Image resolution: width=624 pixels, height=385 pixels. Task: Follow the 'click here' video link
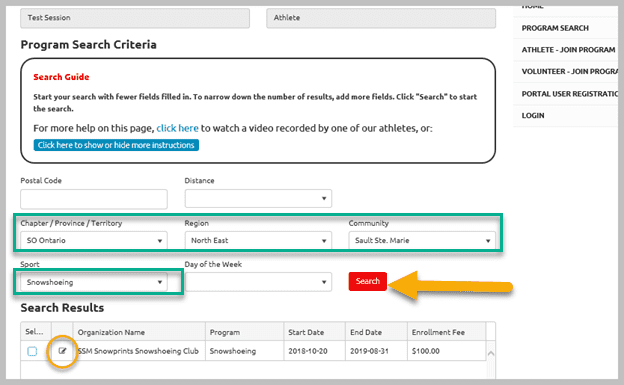tap(177, 128)
